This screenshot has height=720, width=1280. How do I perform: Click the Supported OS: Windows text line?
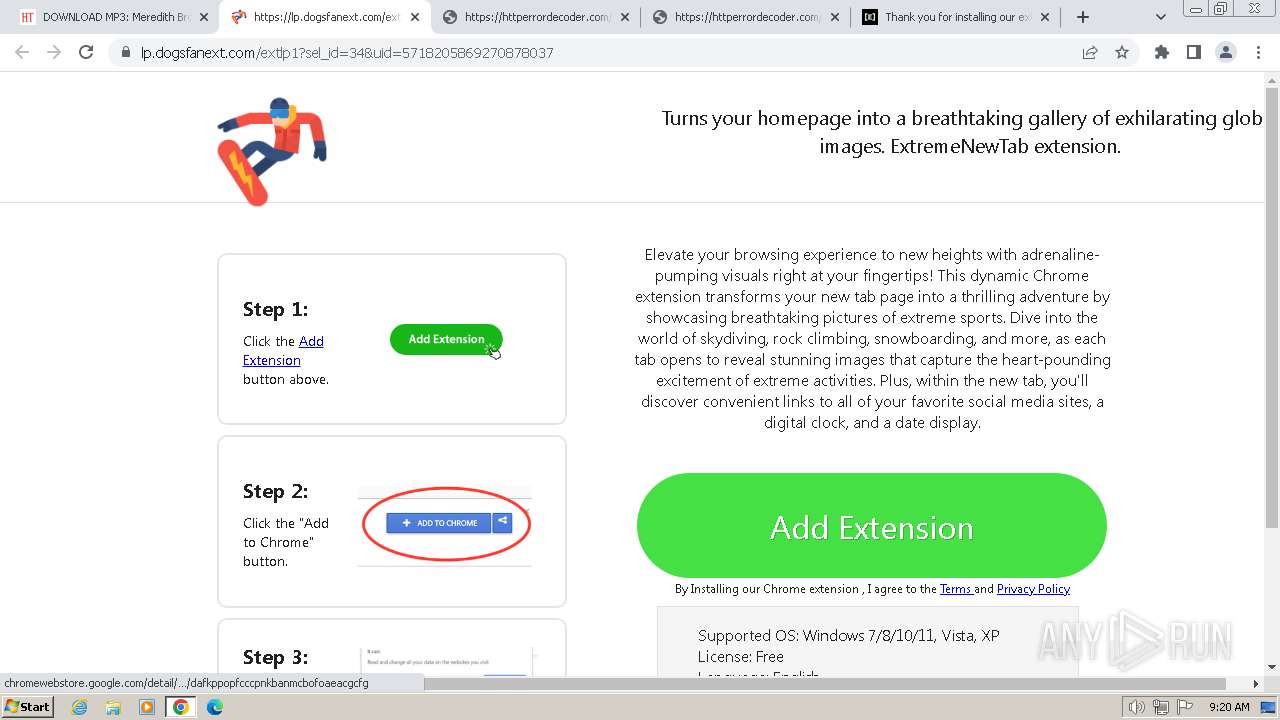[848, 635]
